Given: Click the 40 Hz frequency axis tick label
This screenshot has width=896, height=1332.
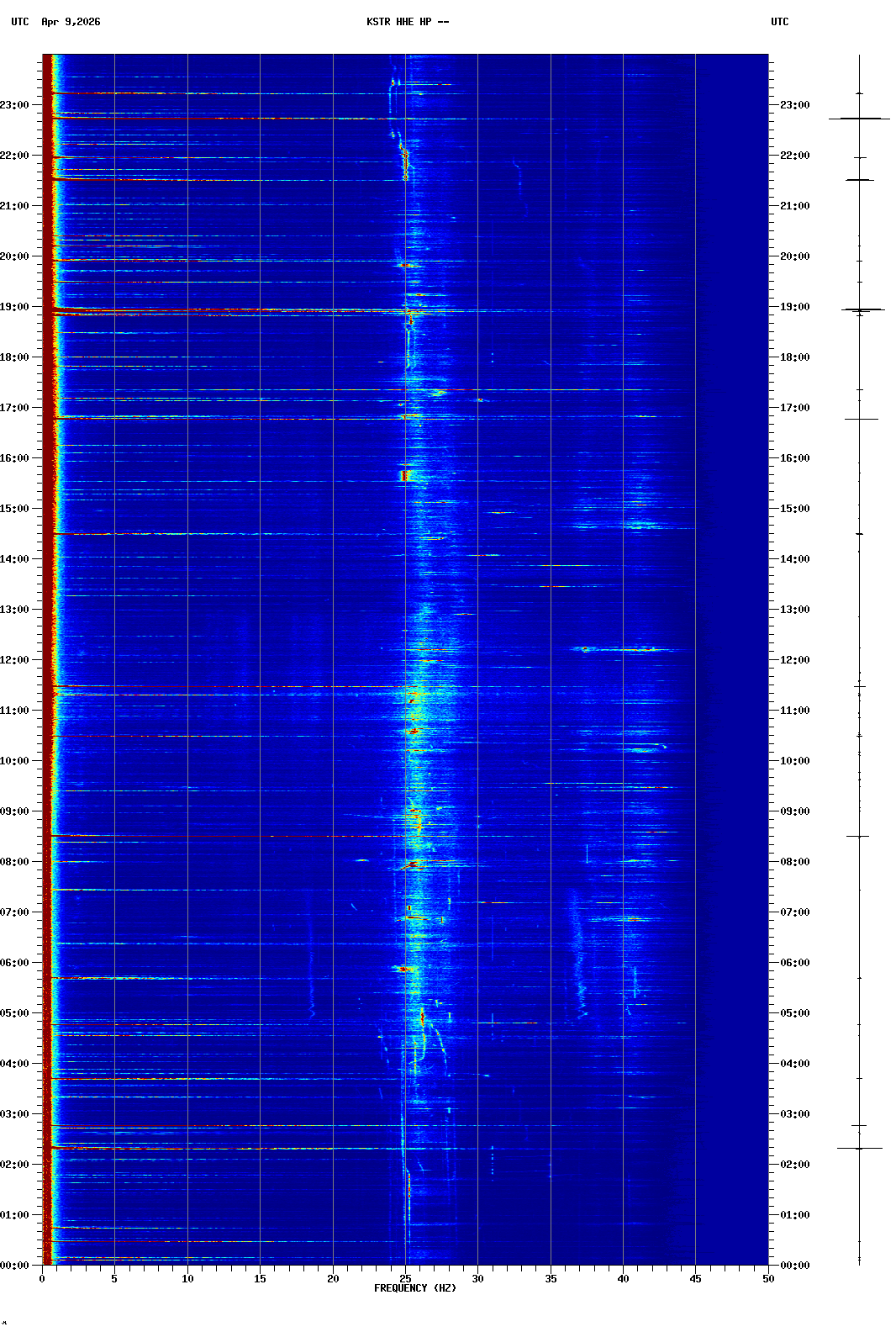Looking at the screenshot, I should tap(623, 1279).
